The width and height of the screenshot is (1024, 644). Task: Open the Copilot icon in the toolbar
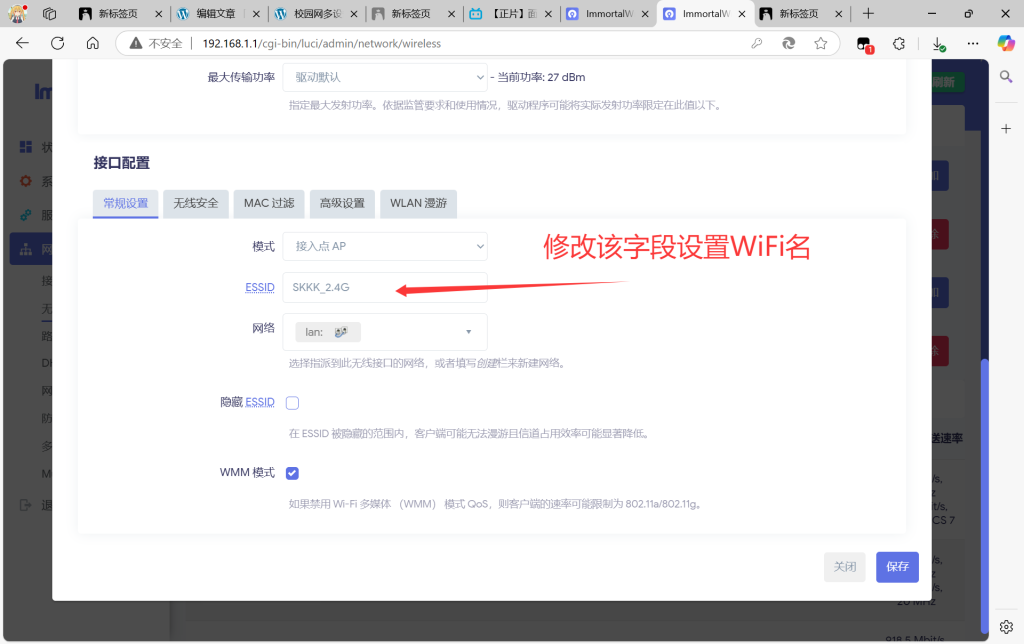[1005, 43]
